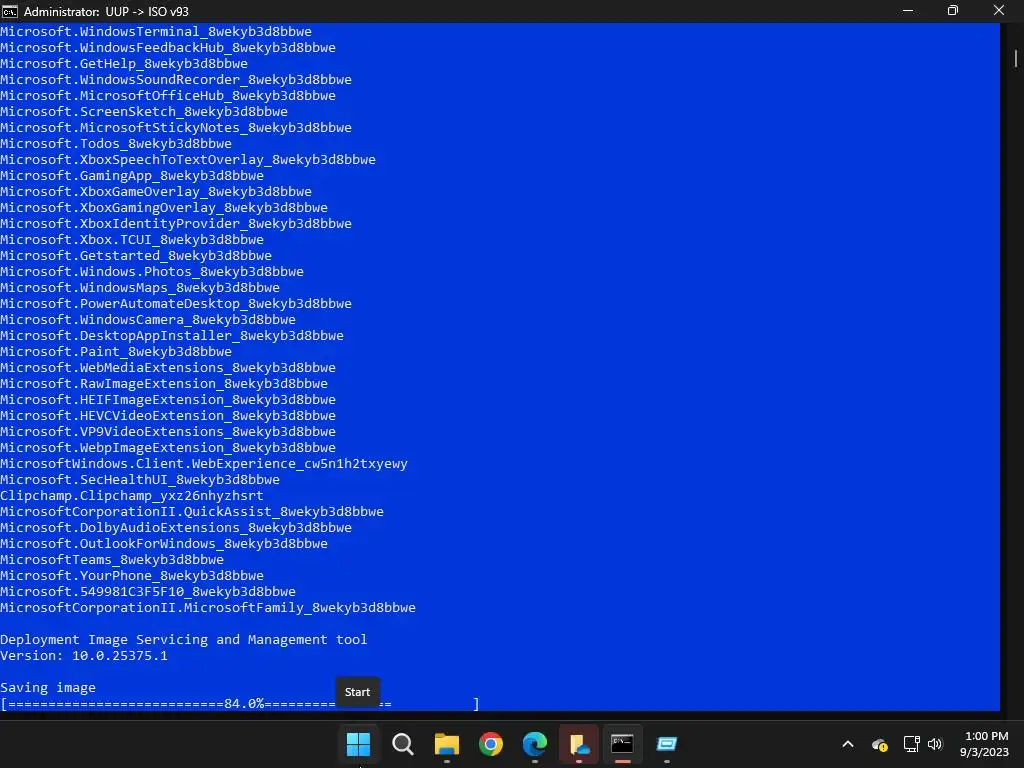
Task: Click the Microsoft.YourPhone line
Action: point(132,575)
